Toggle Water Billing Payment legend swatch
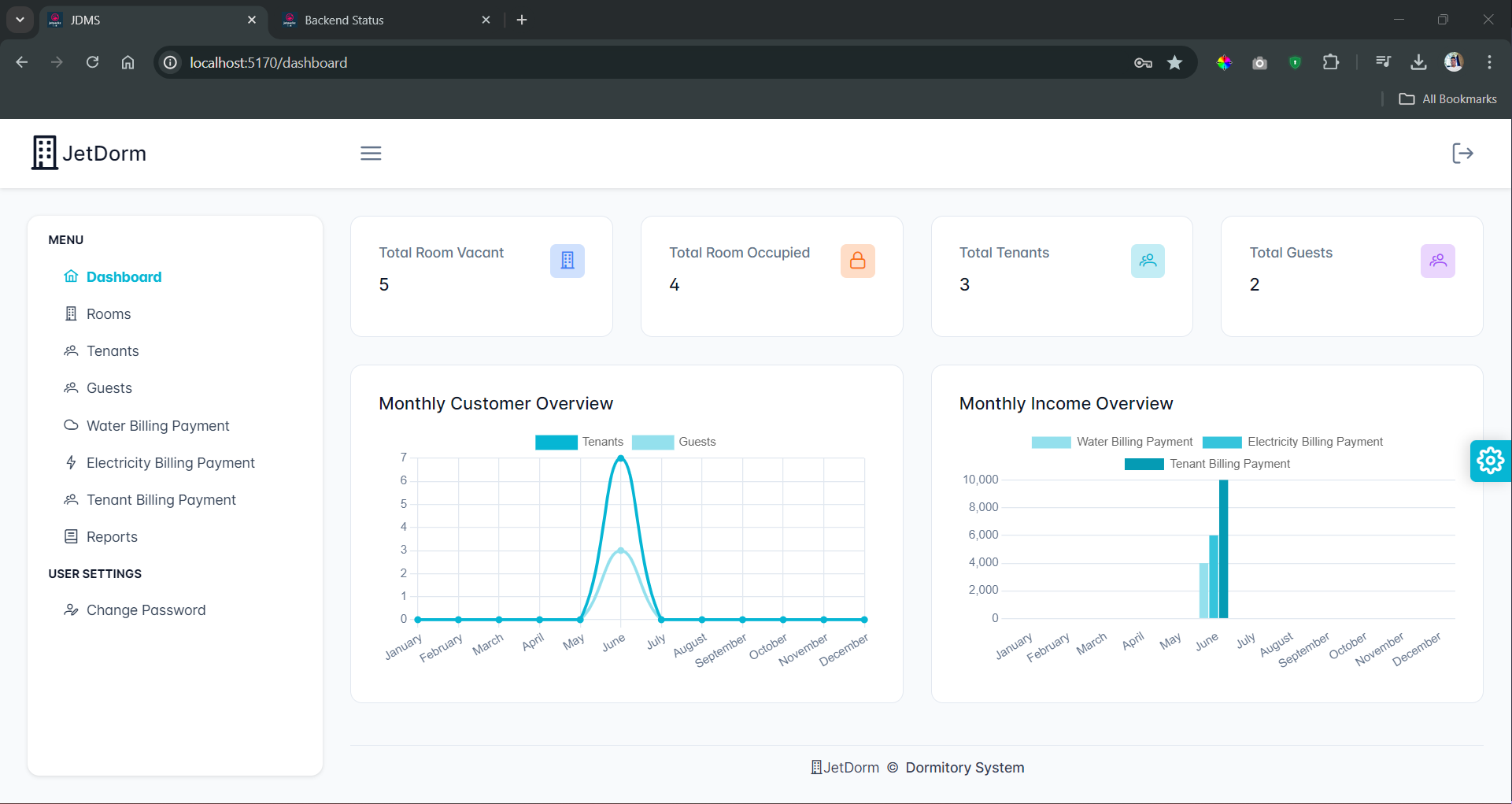1512x804 pixels. click(1051, 443)
